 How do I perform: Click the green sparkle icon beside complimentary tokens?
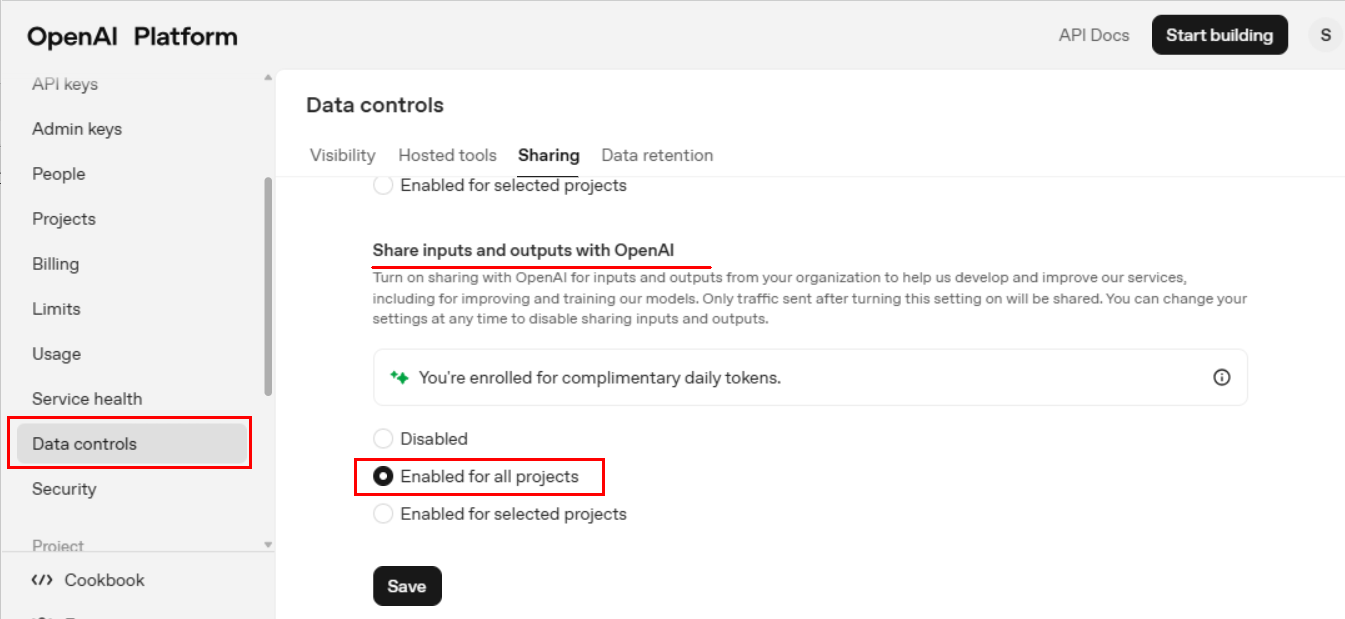click(400, 378)
